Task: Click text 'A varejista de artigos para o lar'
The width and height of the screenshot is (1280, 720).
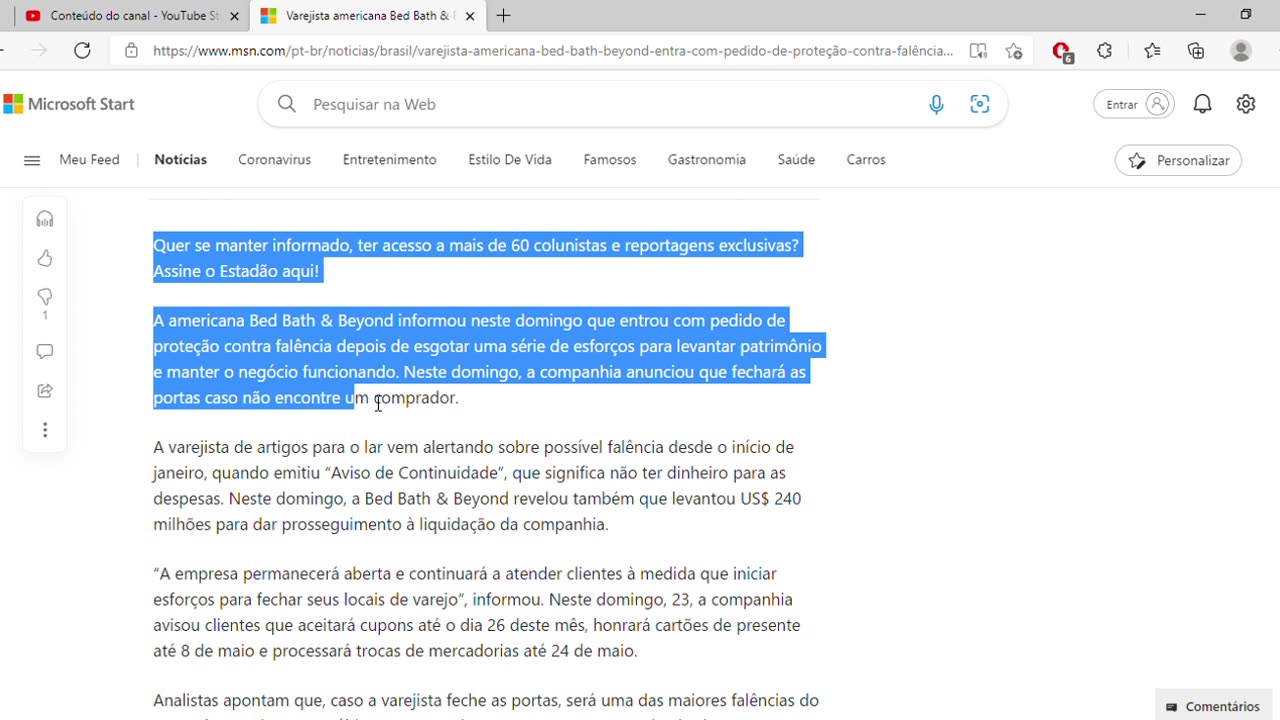Action: pos(267,447)
